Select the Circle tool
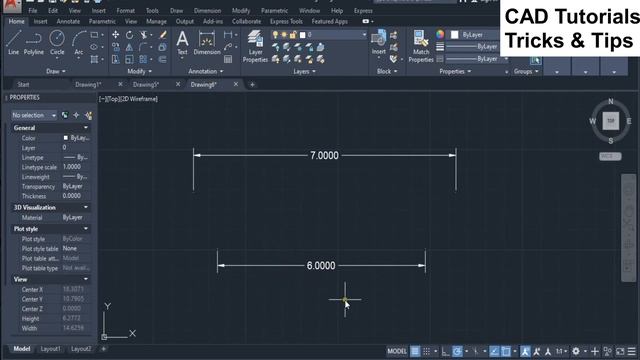The height and width of the screenshot is (360, 640). click(57, 42)
